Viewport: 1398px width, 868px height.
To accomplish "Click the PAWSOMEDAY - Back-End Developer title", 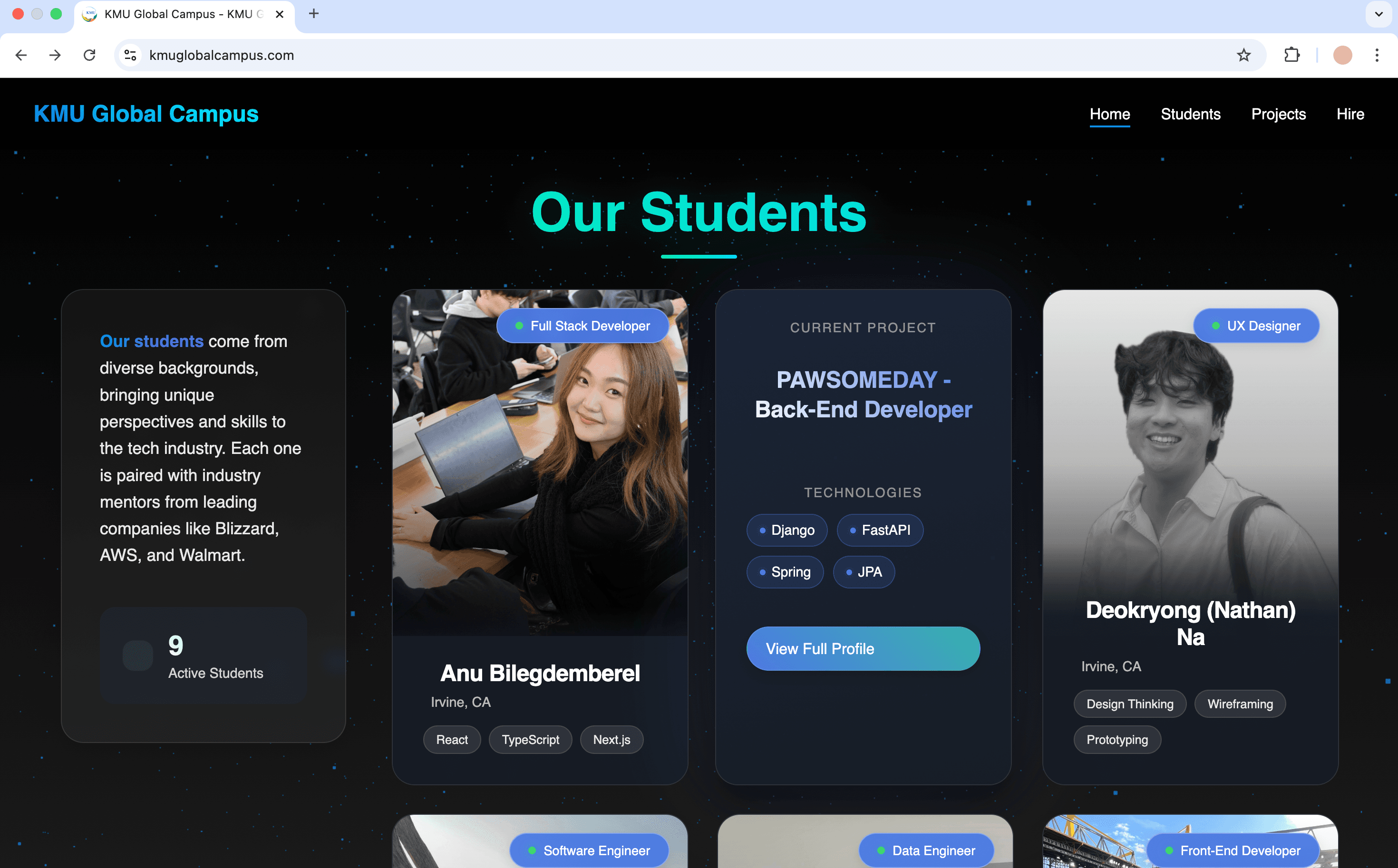I will click(863, 395).
